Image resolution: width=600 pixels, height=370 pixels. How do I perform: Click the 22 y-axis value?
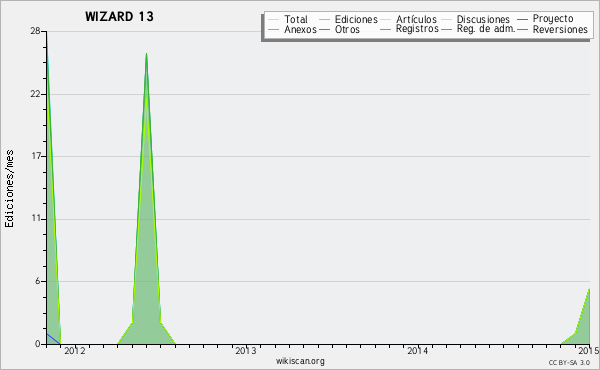pos(35,94)
